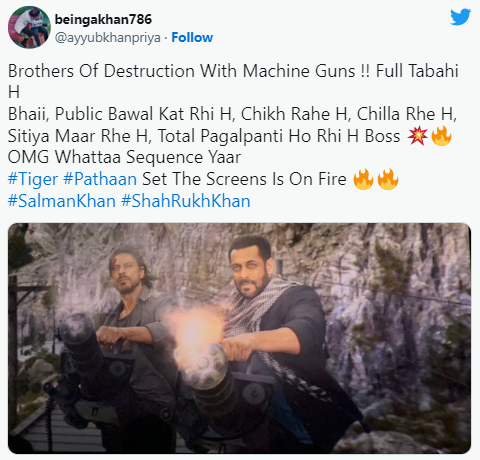Screen dimensions: 480x460
Task: Open the beingakhan786 profile avatar
Action: point(29,27)
